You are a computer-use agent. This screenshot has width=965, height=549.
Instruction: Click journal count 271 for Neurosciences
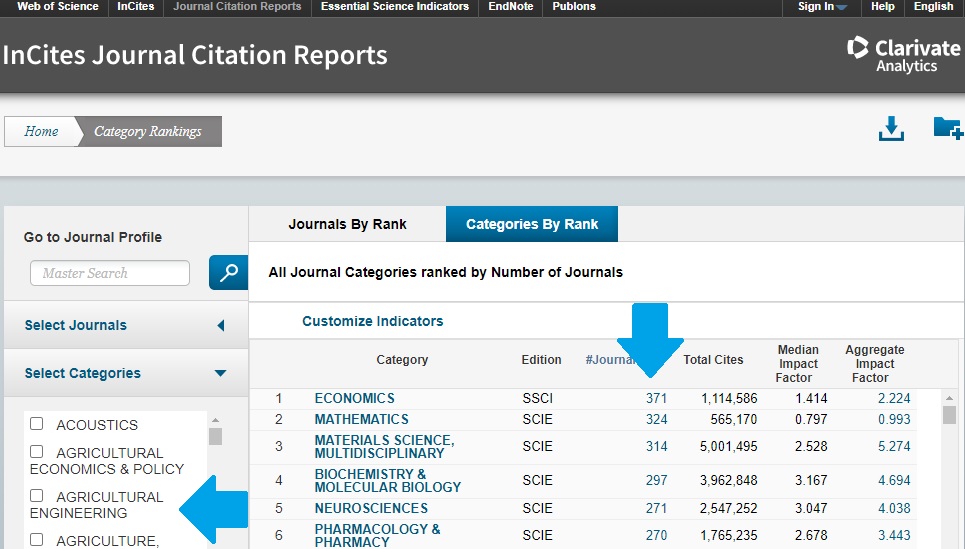click(656, 508)
